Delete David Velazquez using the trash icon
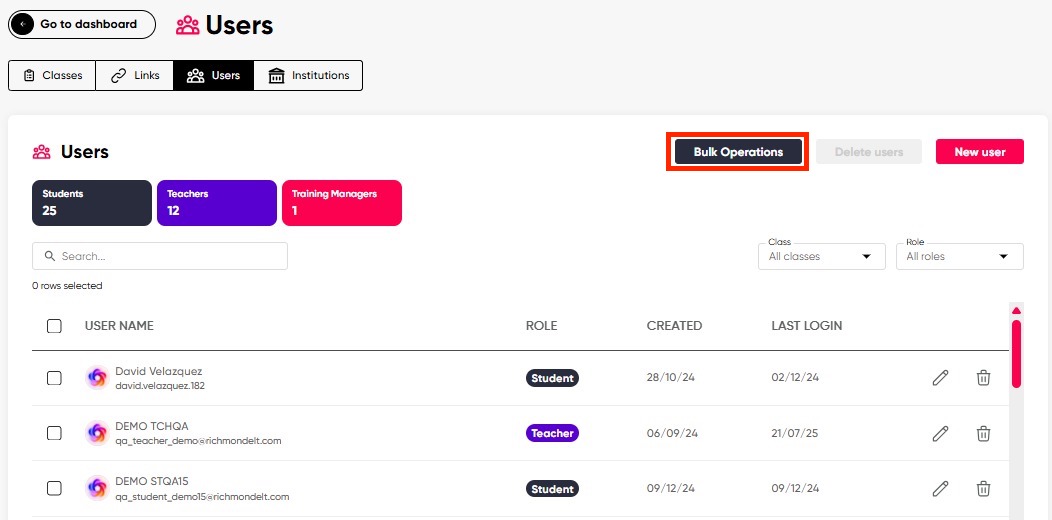The width and height of the screenshot is (1052, 520). 983,378
